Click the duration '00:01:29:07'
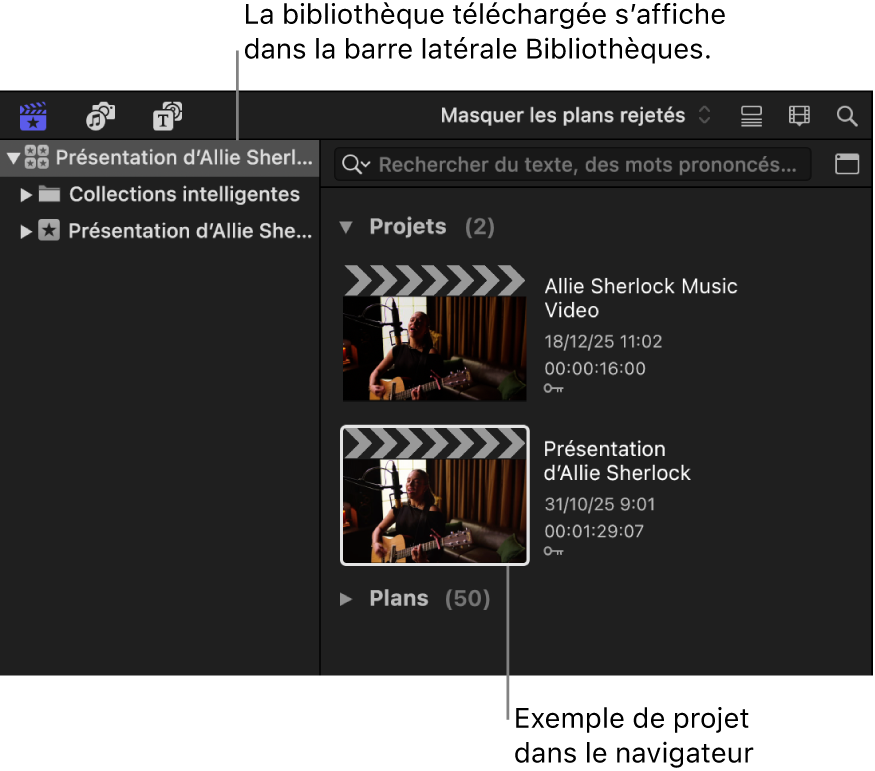The height and width of the screenshot is (771, 875). (594, 531)
